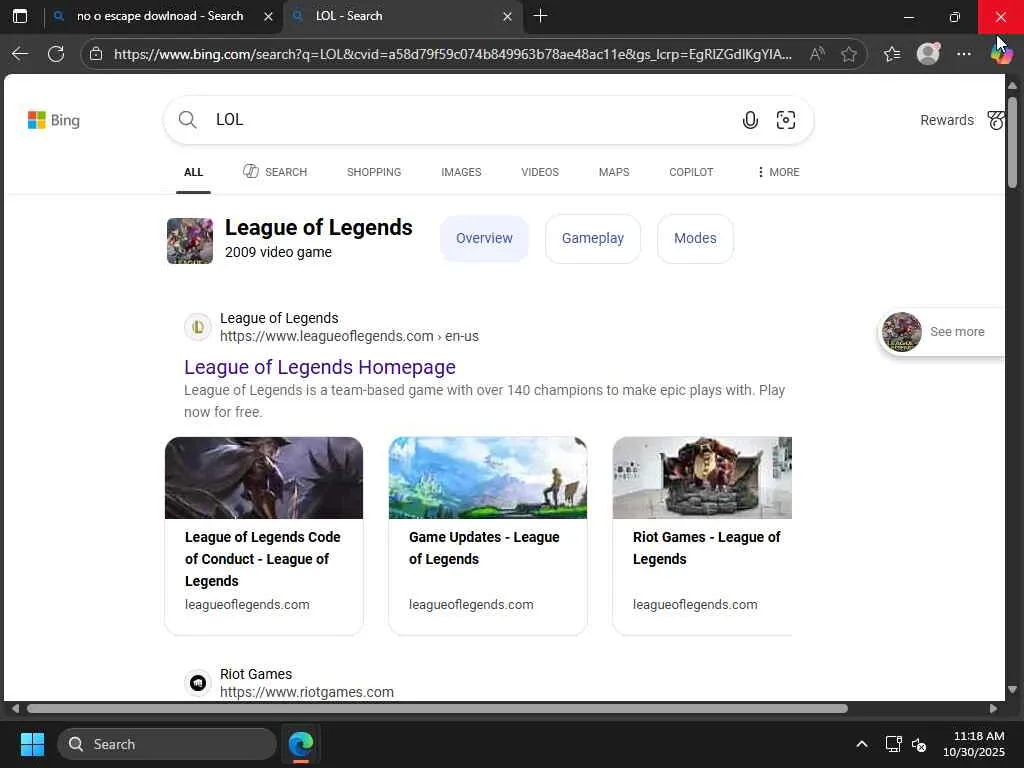The width and height of the screenshot is (1024, 768).
Task: View site information lock icon
Action: pos(96,54)
